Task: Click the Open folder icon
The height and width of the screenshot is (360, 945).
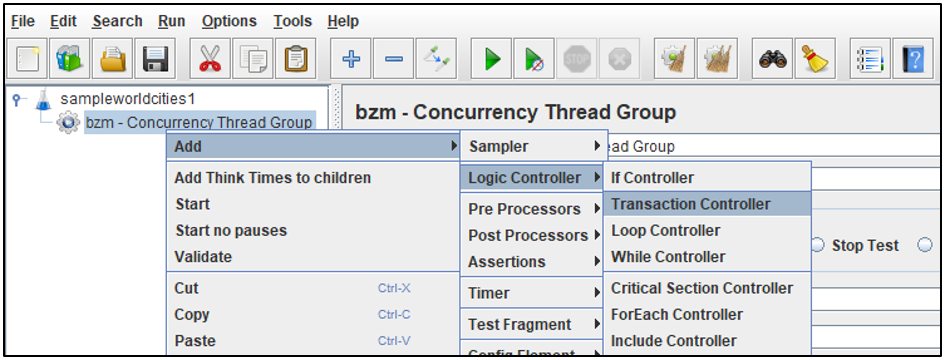Action: click(x=112, y=59)
